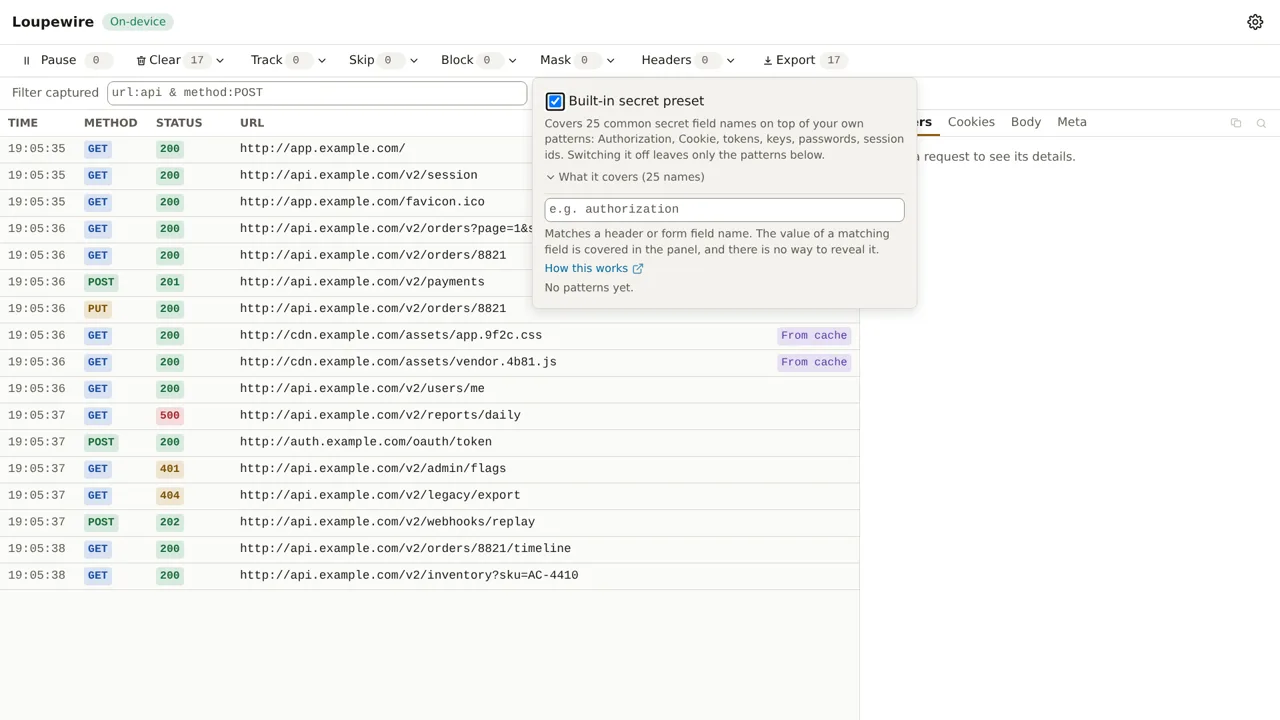
Task: Select the app.example.com/favicon.ico request
Action: [x=429, y=202]
